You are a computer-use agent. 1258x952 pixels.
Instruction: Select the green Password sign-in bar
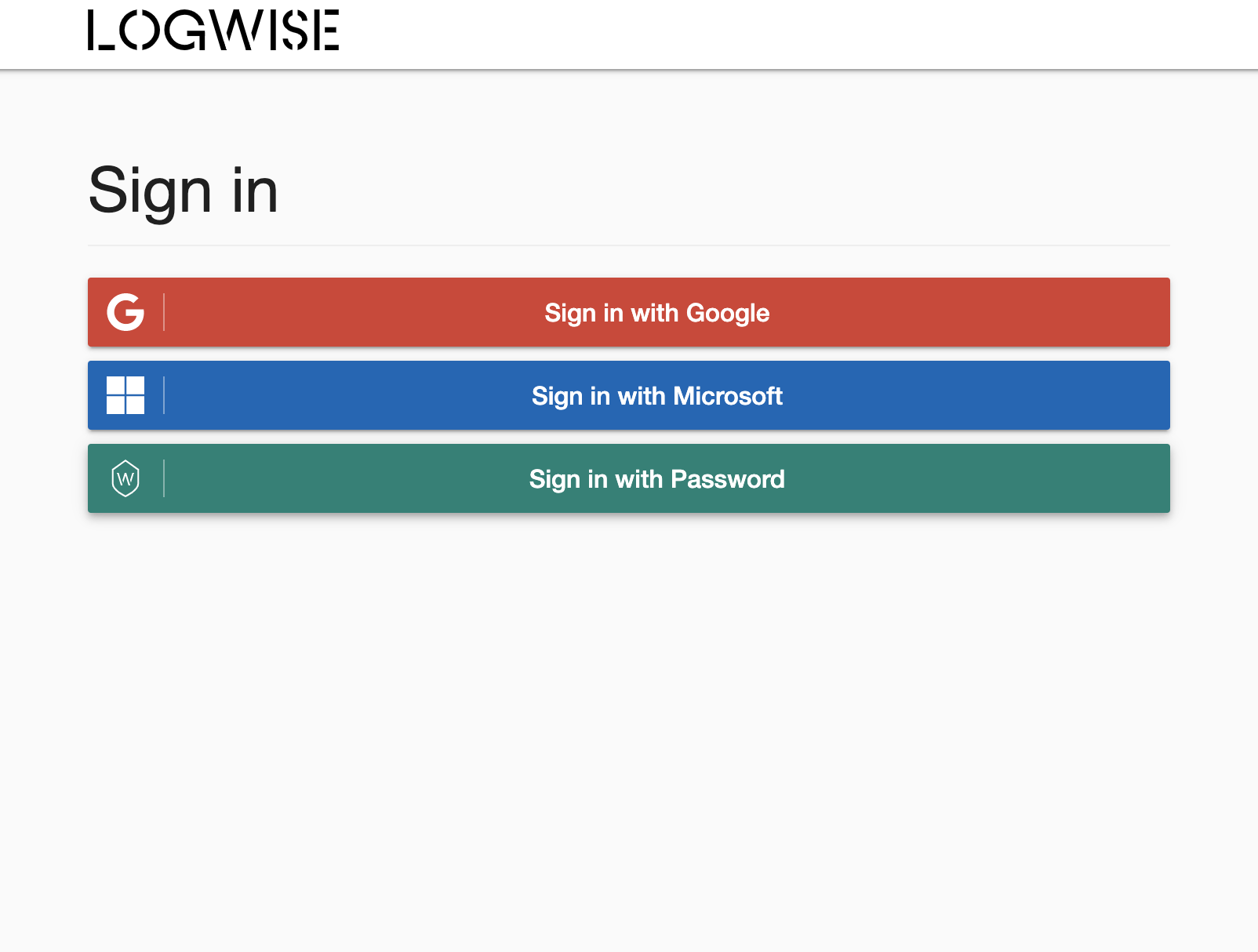coord(941,478)
